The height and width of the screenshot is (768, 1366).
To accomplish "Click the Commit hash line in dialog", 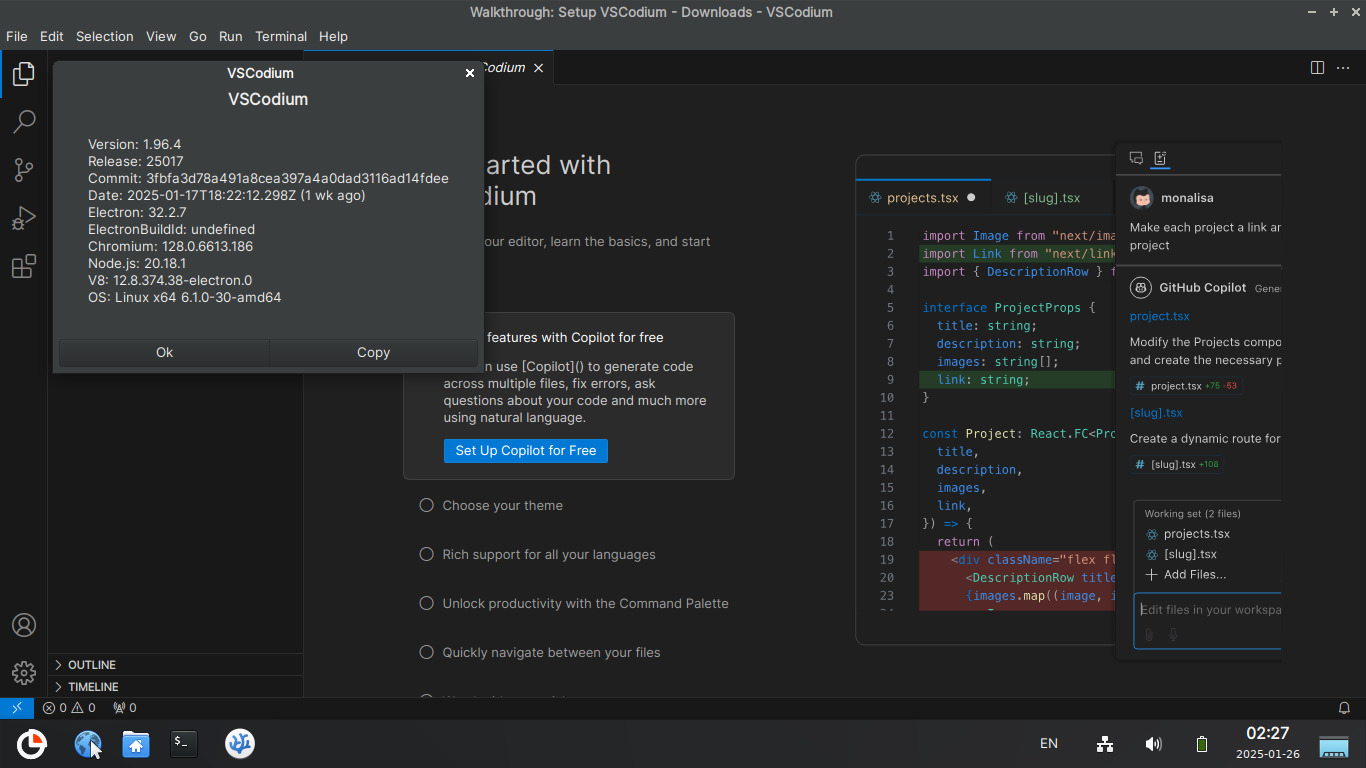I will pos(268,178).
